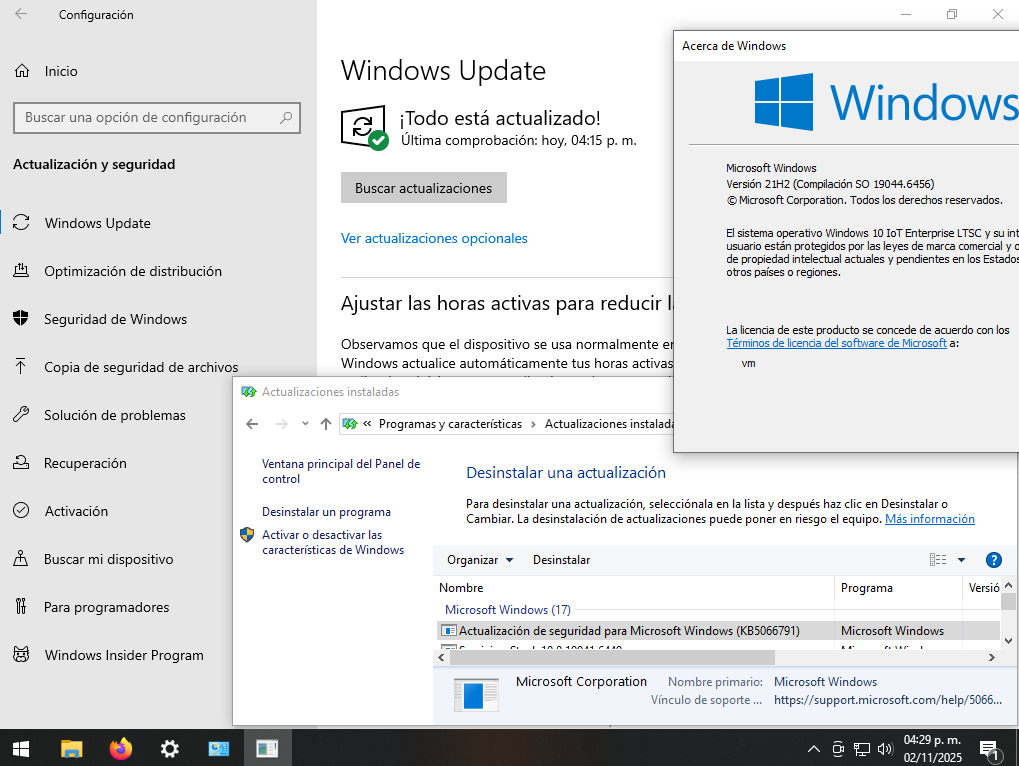This screenshot has width=1019, height=766.
Task: Open Copia de seguridad de archivos
Action: (x=141, y=367)
